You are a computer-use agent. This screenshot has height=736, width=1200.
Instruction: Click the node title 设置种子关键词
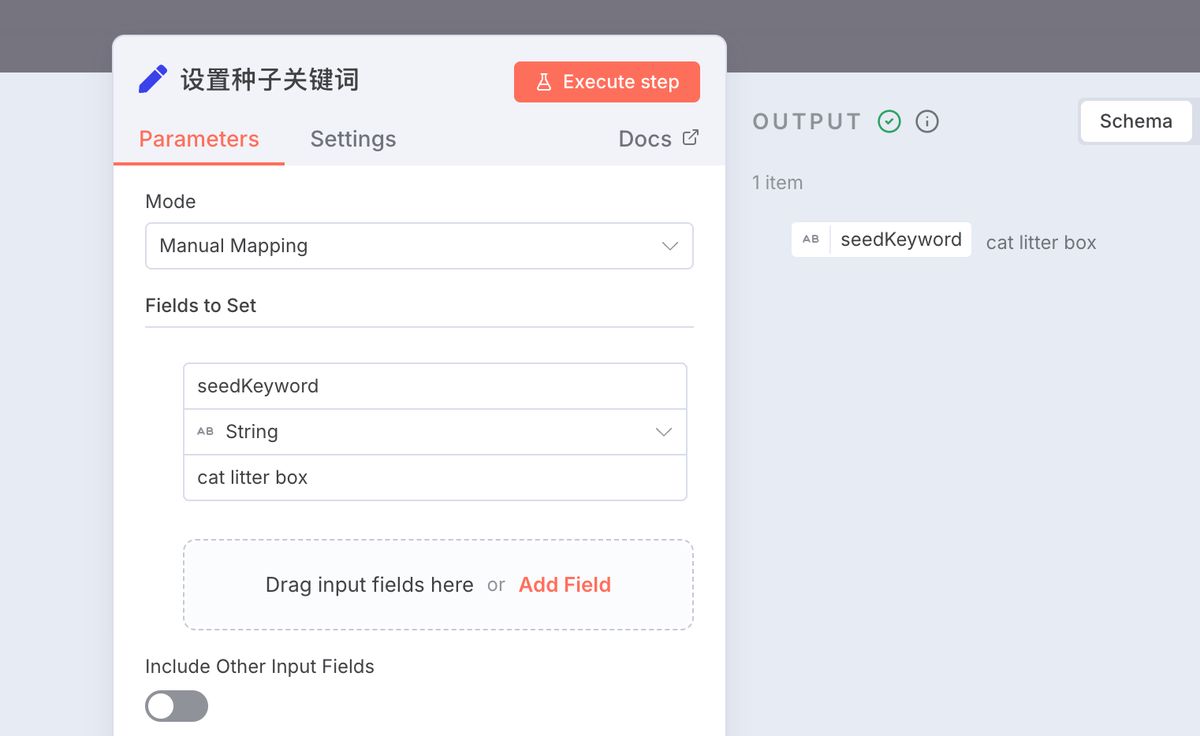click(x=270, y=80)
